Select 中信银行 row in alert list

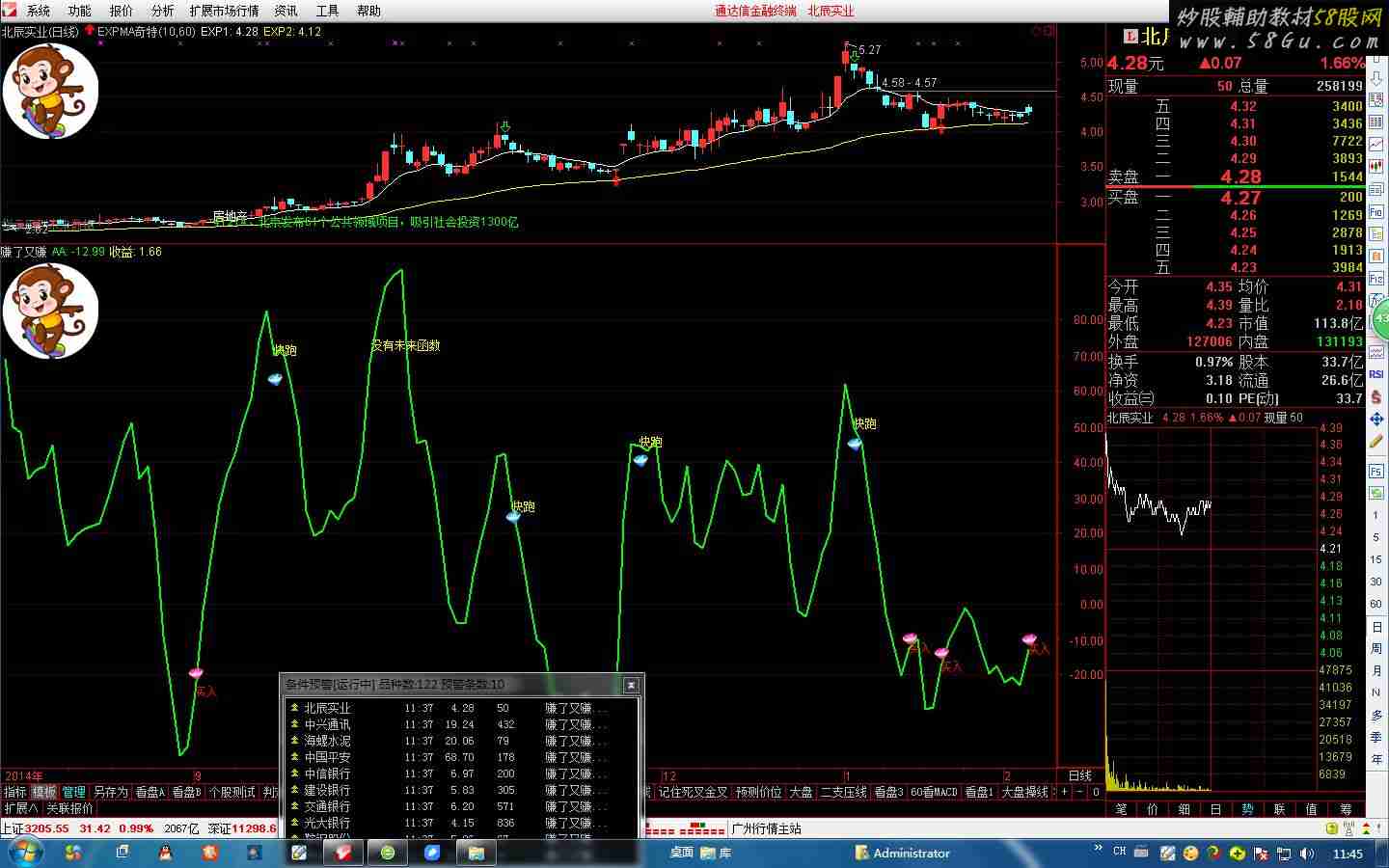pyautogui.click(x=461, y=773)
